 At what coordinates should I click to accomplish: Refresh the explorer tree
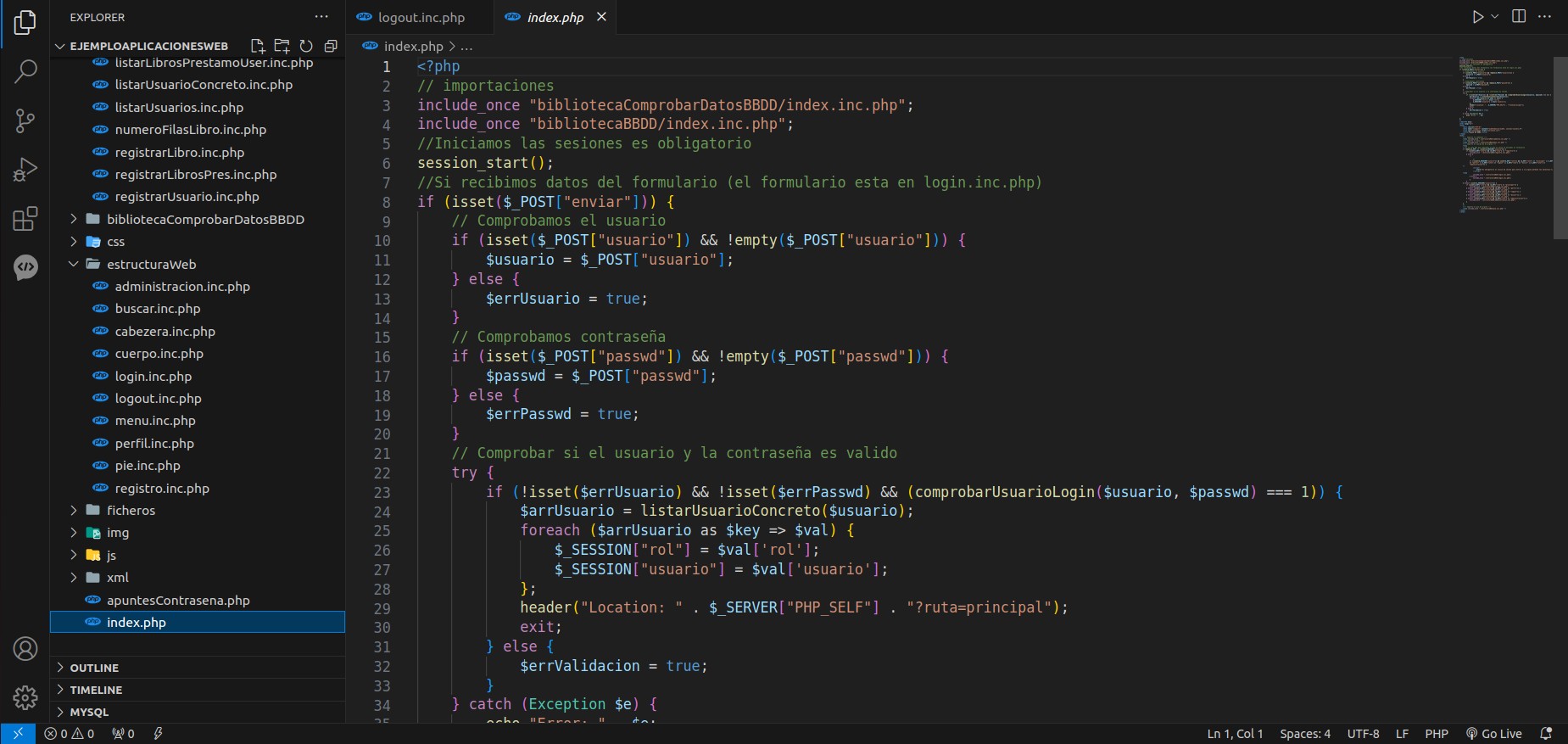tap(306, 46)
